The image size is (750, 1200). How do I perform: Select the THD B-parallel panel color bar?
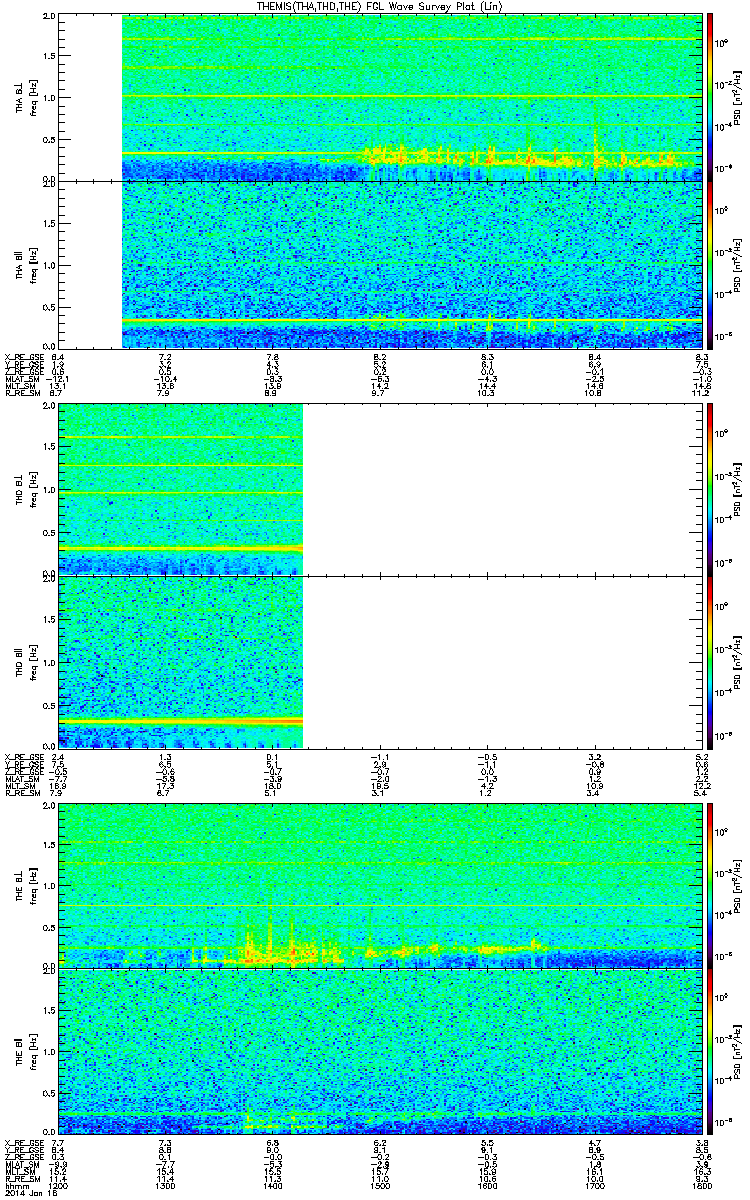pyautogui.click(x=710, y=661)
